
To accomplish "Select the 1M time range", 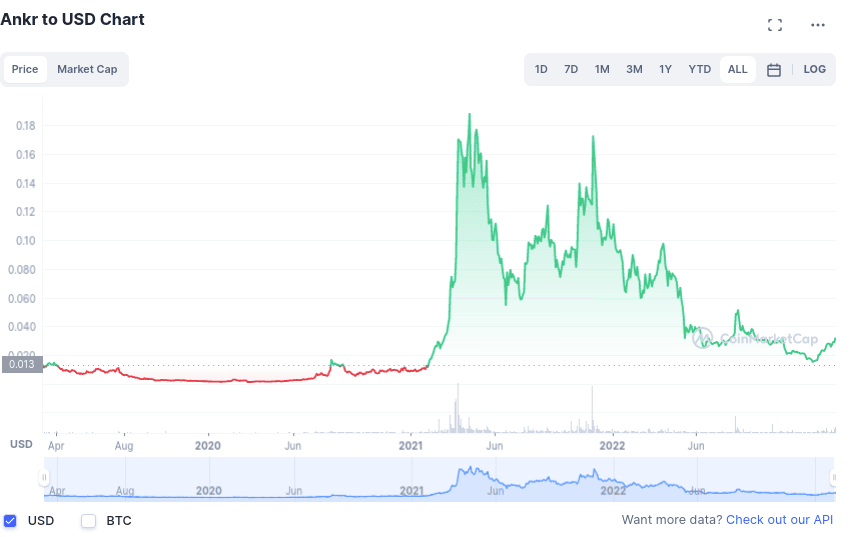I will tap(602, 69).
